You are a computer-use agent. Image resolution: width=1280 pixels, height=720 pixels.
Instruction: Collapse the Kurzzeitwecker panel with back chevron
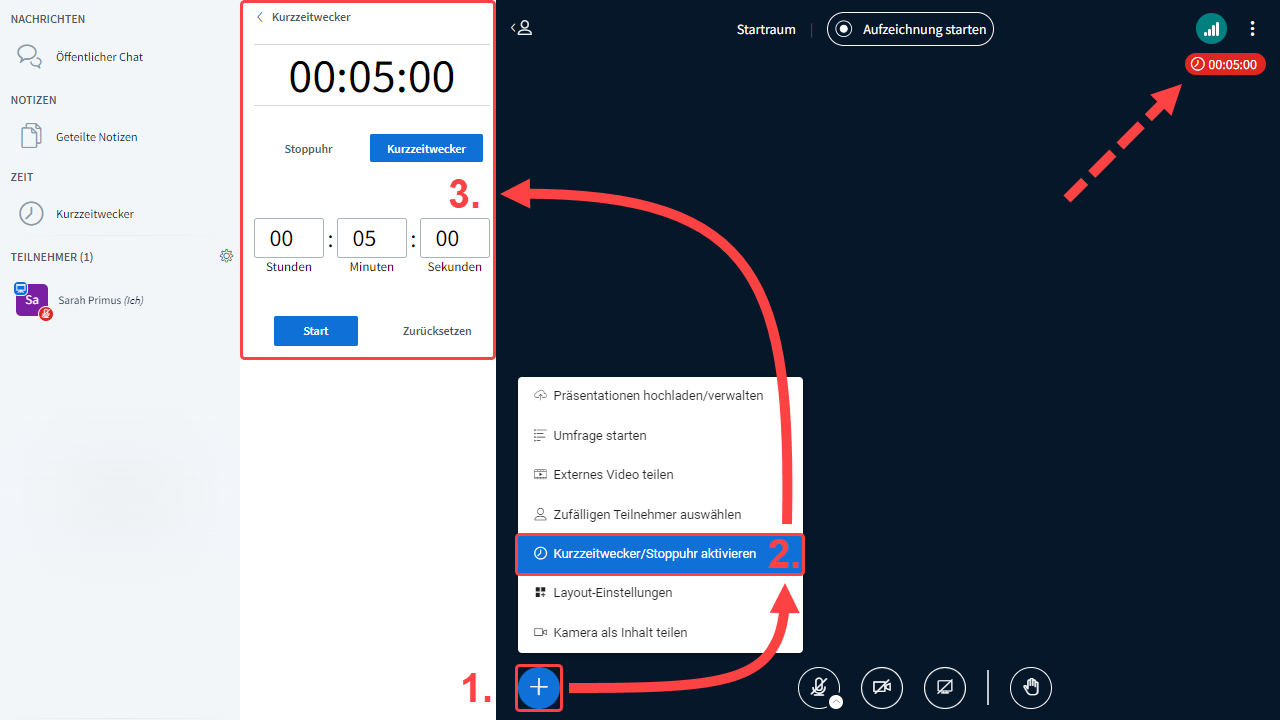point(261,17)
